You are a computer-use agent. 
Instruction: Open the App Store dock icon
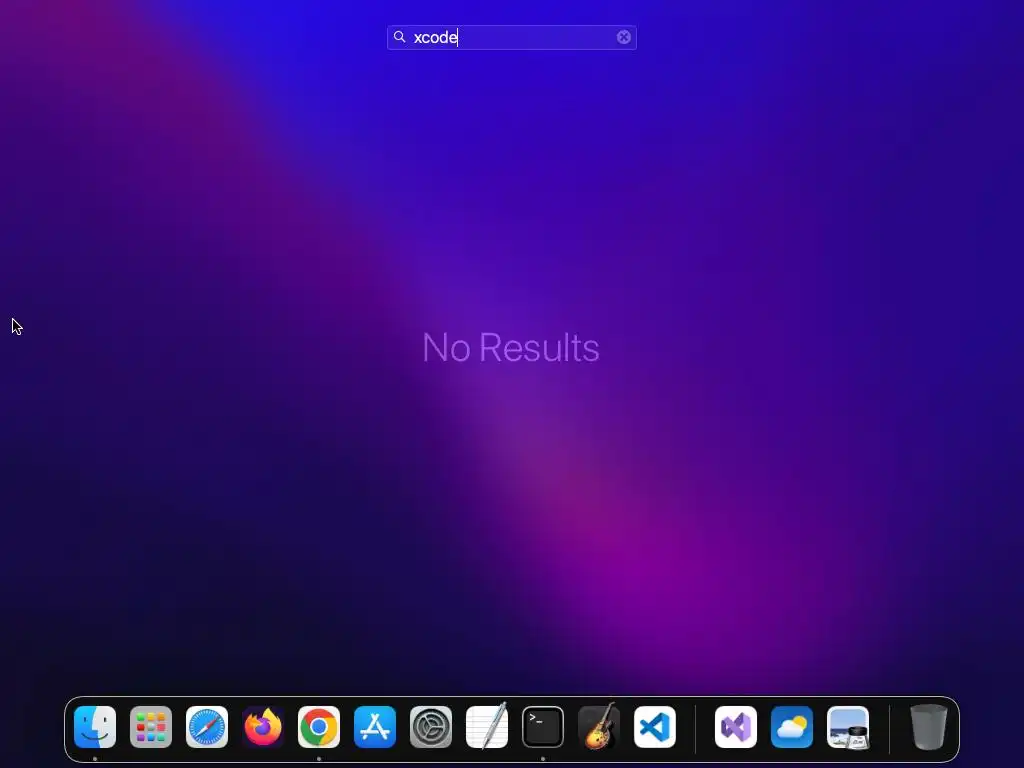coord(375,727)
